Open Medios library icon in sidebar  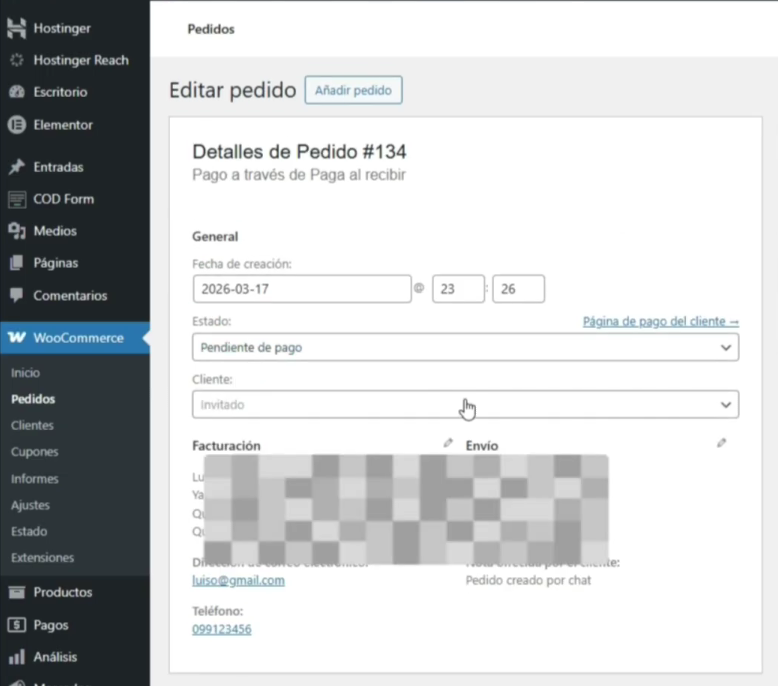coord(16,231)
